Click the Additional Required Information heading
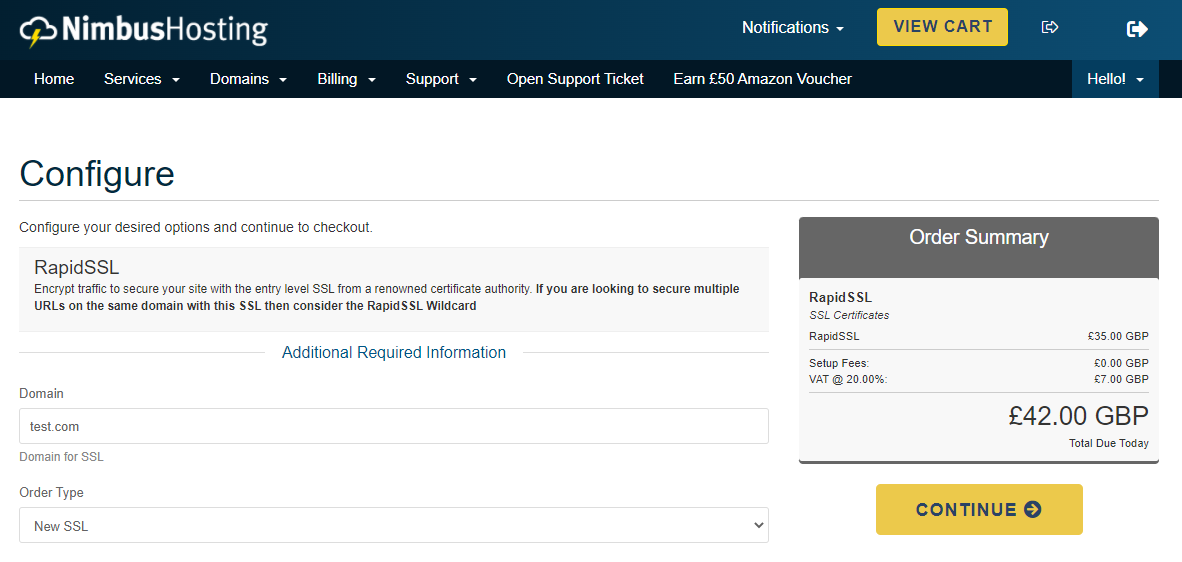Image resolution: width=1182 pixels, height=562 pixels. click(393, 352)
